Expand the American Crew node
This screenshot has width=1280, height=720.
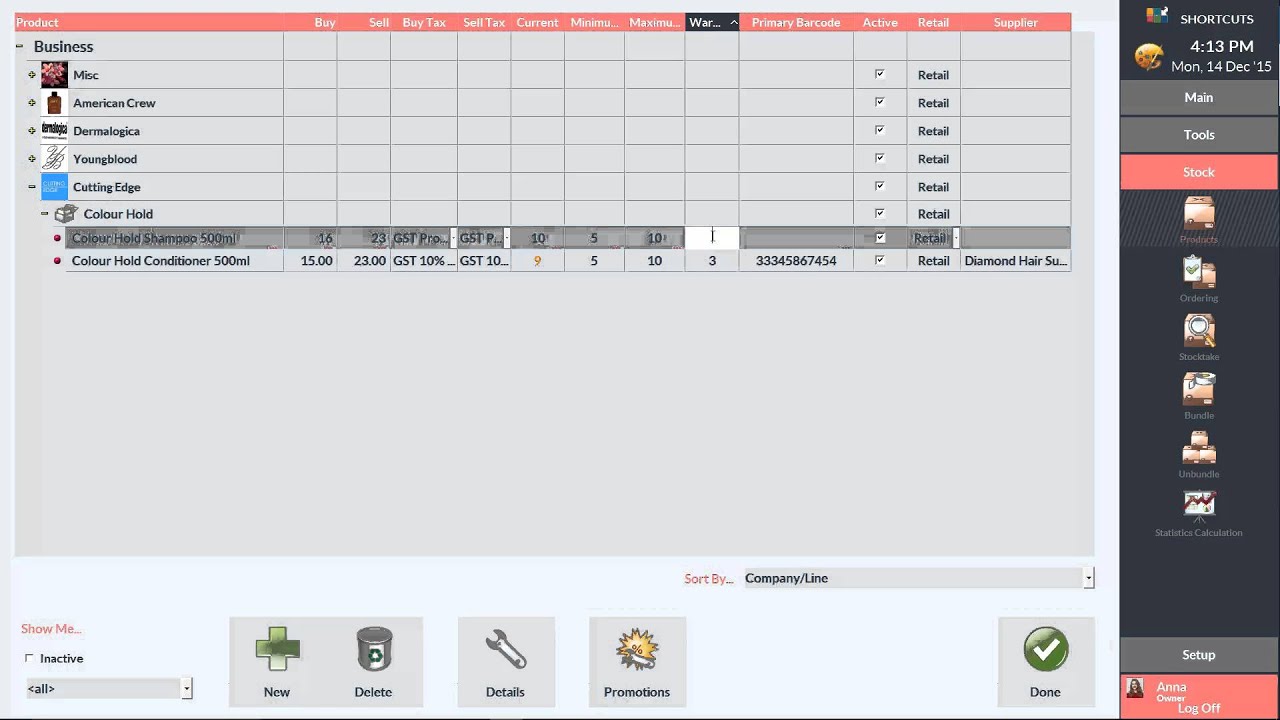32,103
